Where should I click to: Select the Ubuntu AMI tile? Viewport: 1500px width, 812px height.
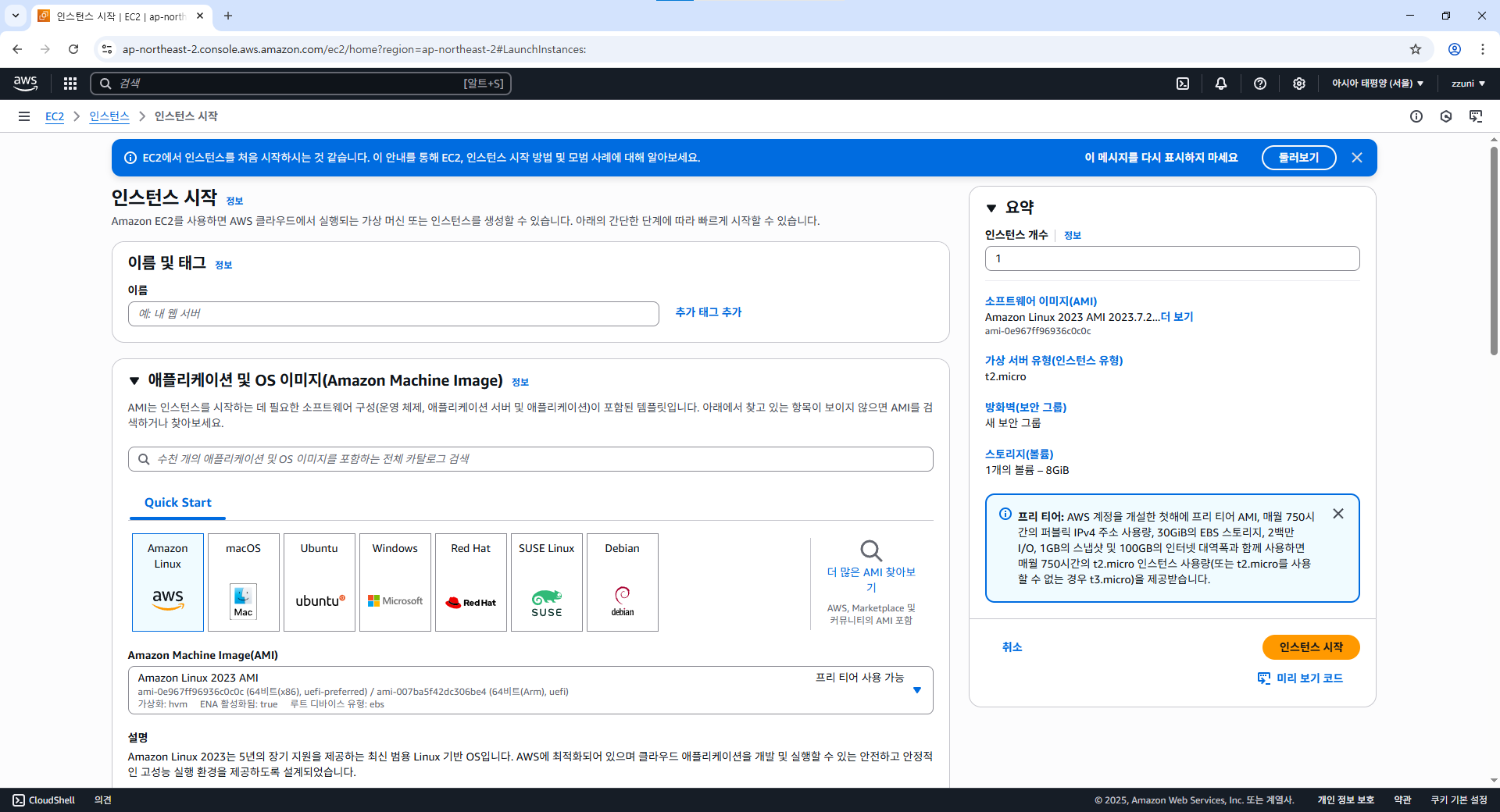(320, 582)
